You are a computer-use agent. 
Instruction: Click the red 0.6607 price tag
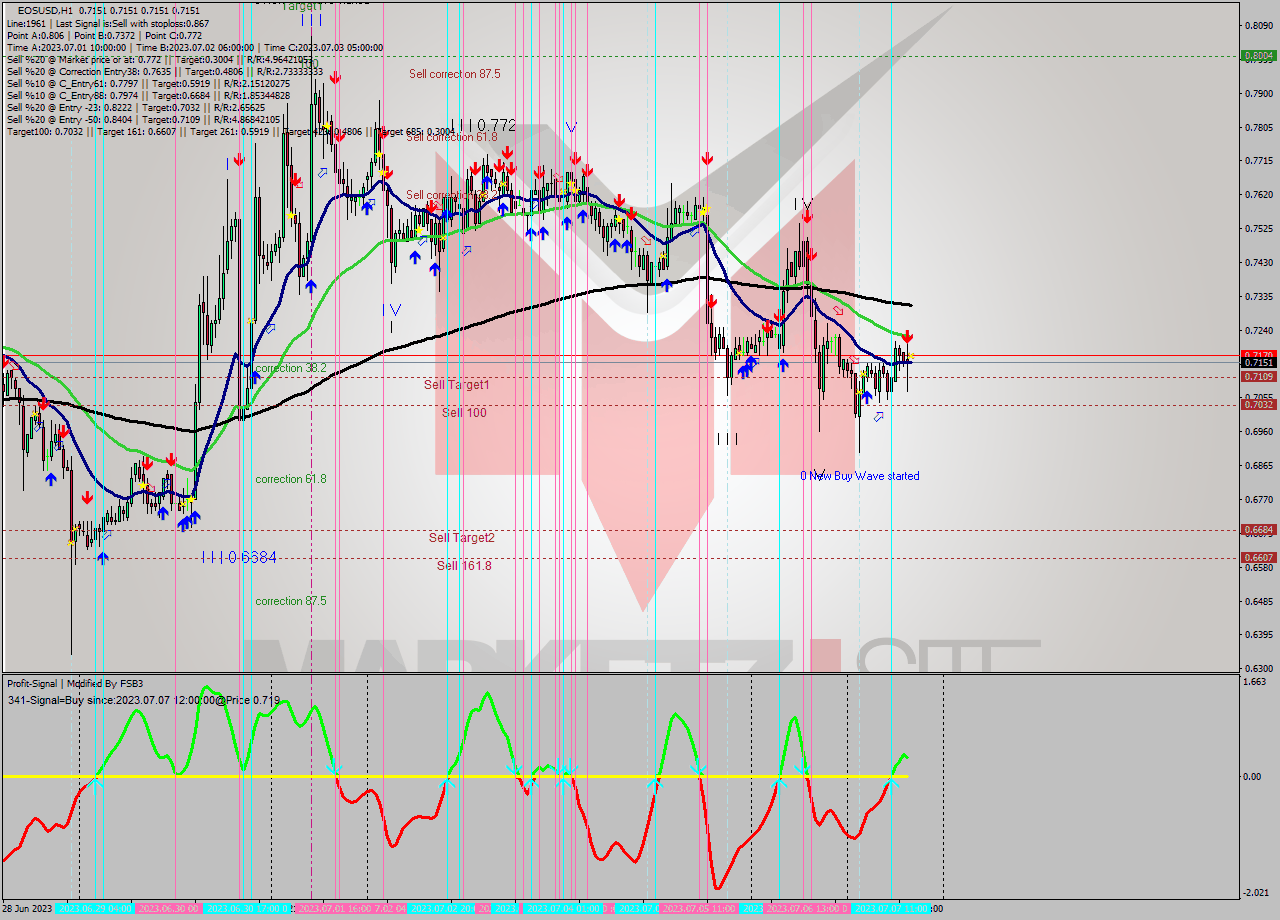pos(1257,558)
